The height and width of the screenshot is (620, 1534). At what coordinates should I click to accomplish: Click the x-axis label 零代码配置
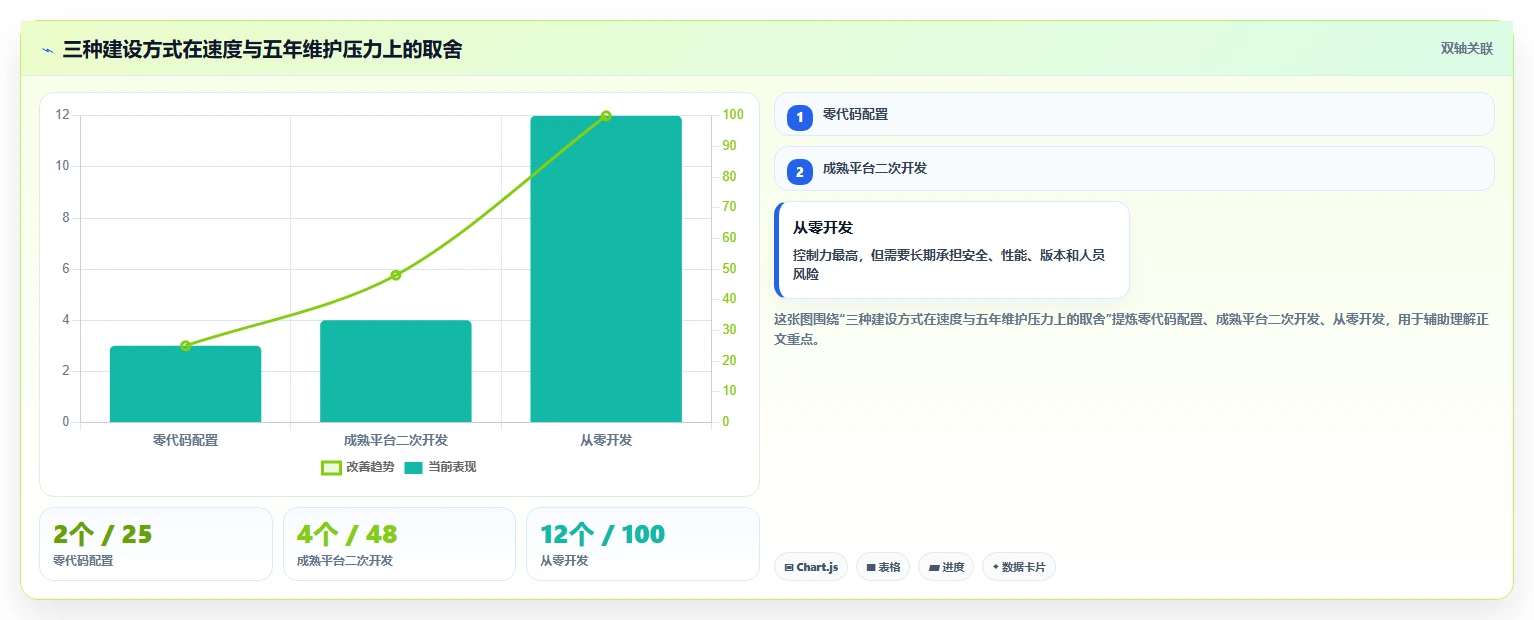click(x=185, y=440)
